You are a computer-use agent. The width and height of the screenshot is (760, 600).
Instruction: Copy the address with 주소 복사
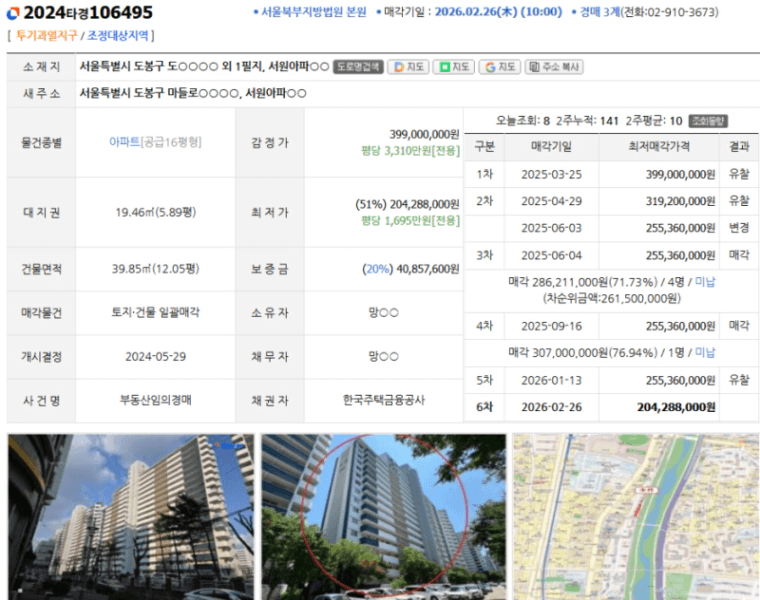[554, 67]
